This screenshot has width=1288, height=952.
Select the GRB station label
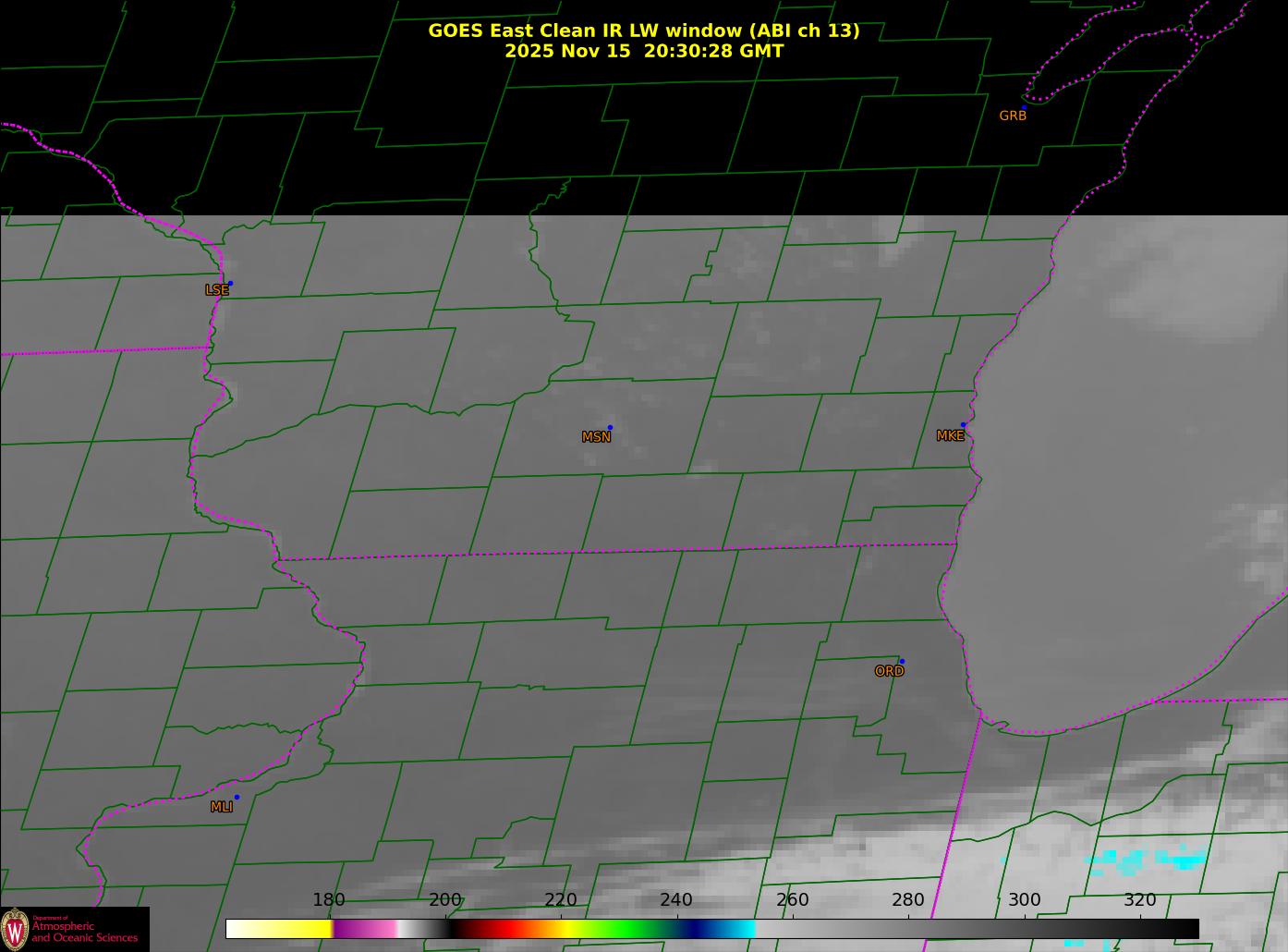click(x=1013, y=116)
